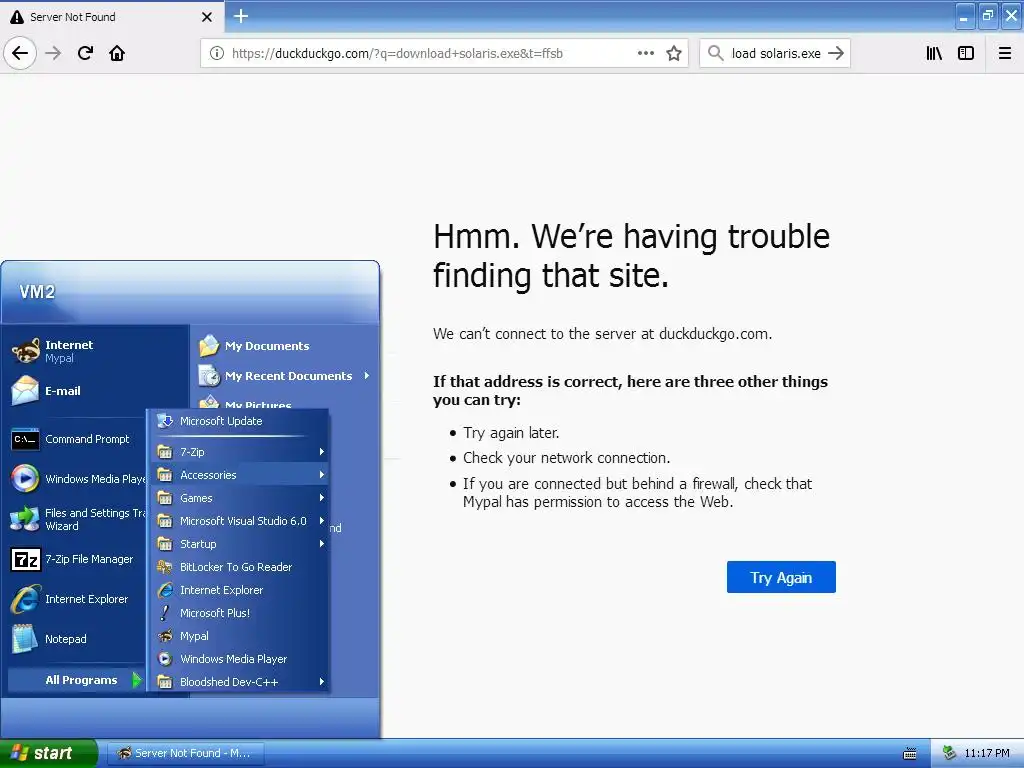Click All Programs in Start menu

(x=76, y=680)
